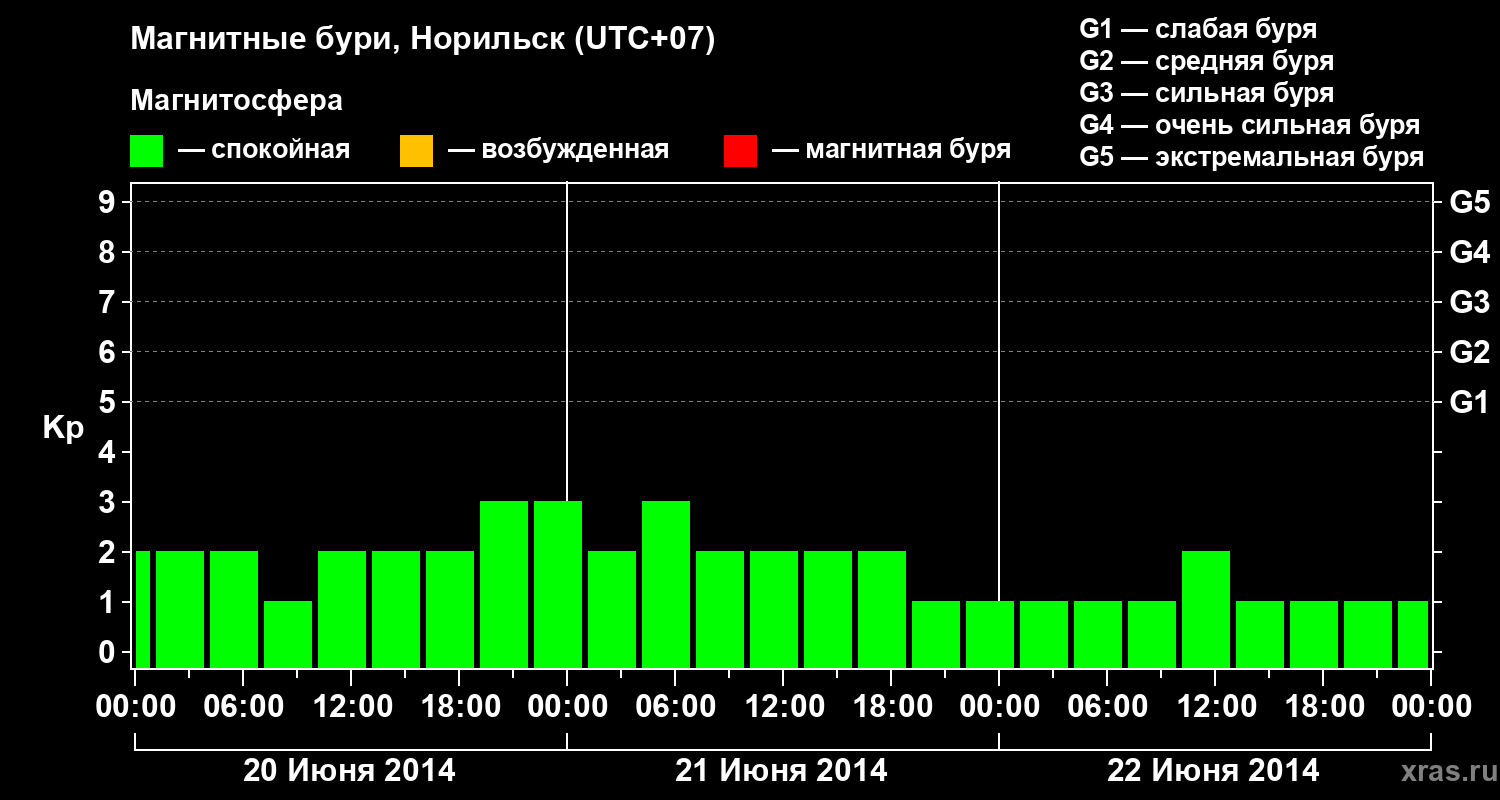Click the 06:00 time label under 22 Июня
Screen dimensions: 1500x800
click(1107, 707)
